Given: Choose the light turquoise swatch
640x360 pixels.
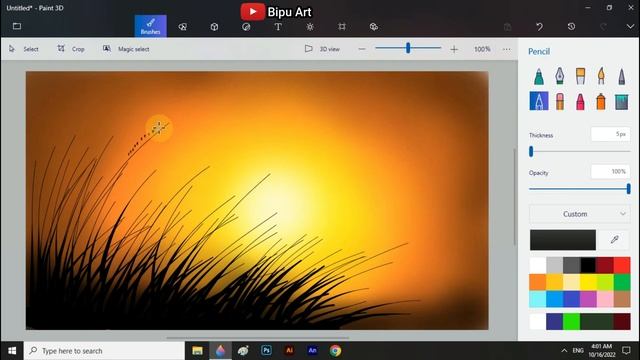Looking at the screenshot, I should click(538, 299).
